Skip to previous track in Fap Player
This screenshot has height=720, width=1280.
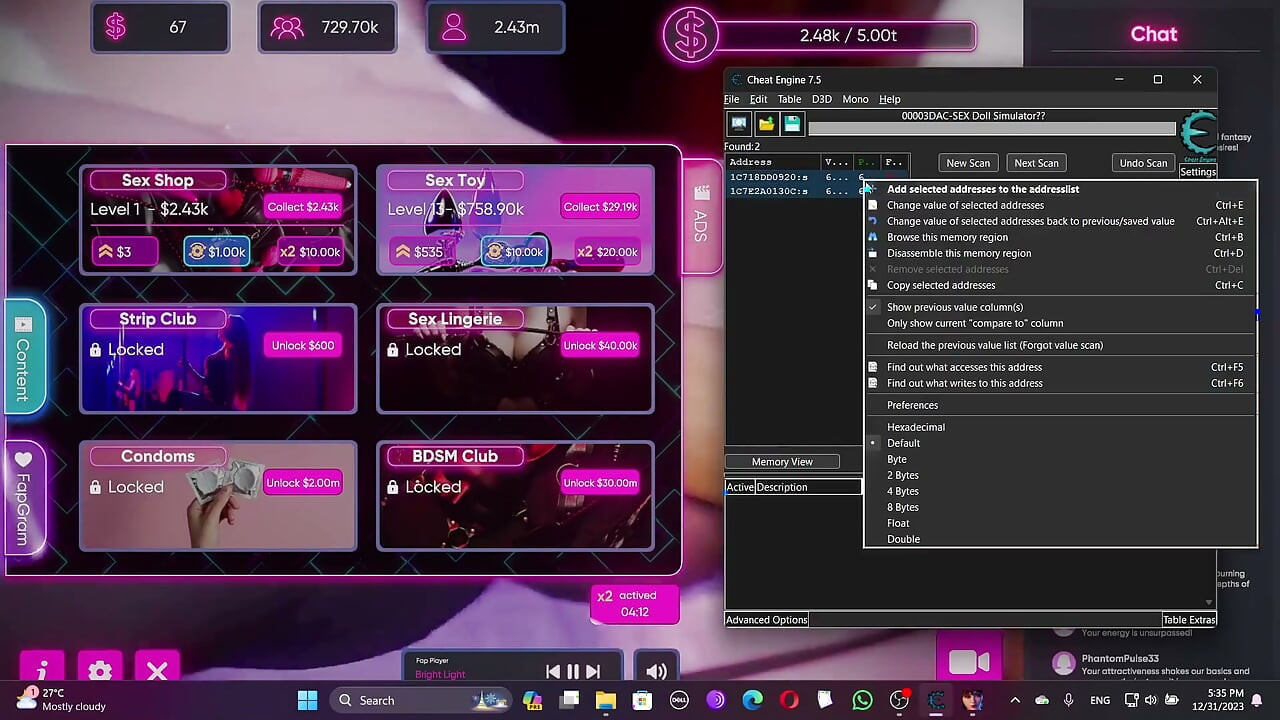pyautogui.click(x=553, y=672)
